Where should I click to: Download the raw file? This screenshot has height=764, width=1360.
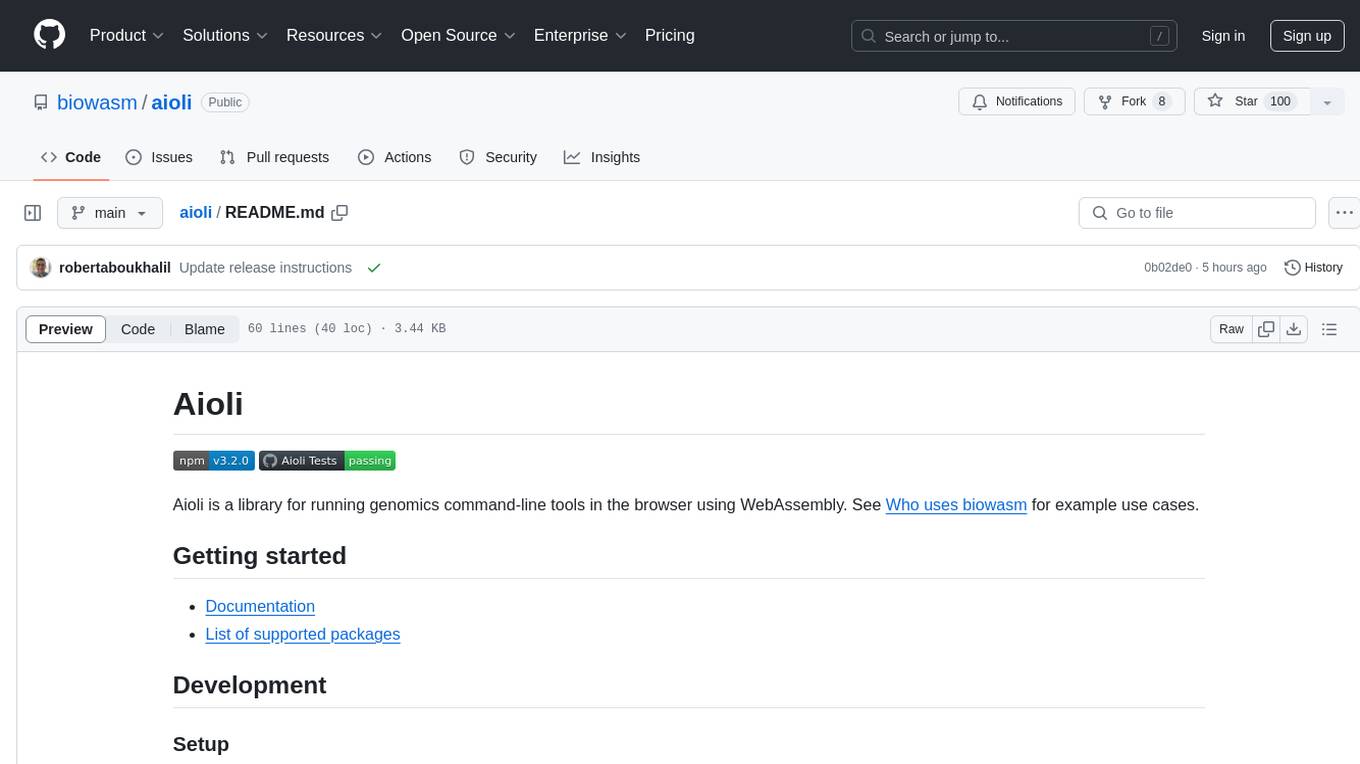(1294, 329)
